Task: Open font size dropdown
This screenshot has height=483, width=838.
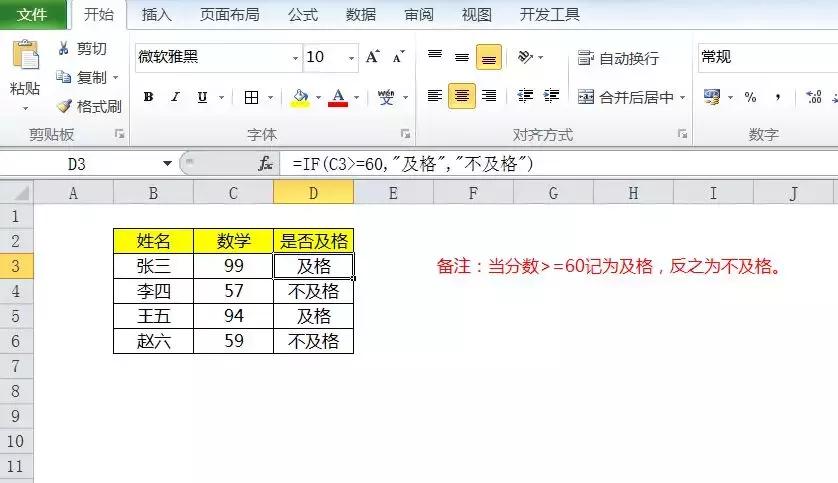Action: (x=351, y=58)
